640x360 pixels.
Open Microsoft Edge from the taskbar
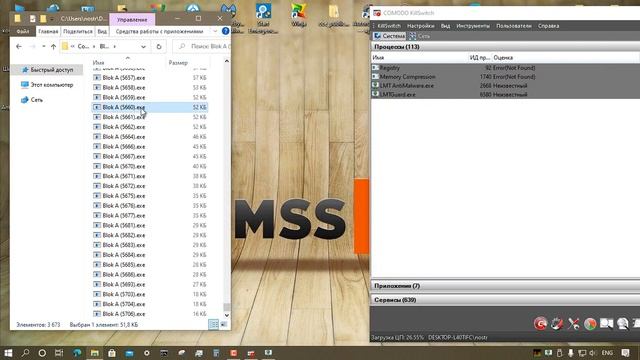(77, 353)
